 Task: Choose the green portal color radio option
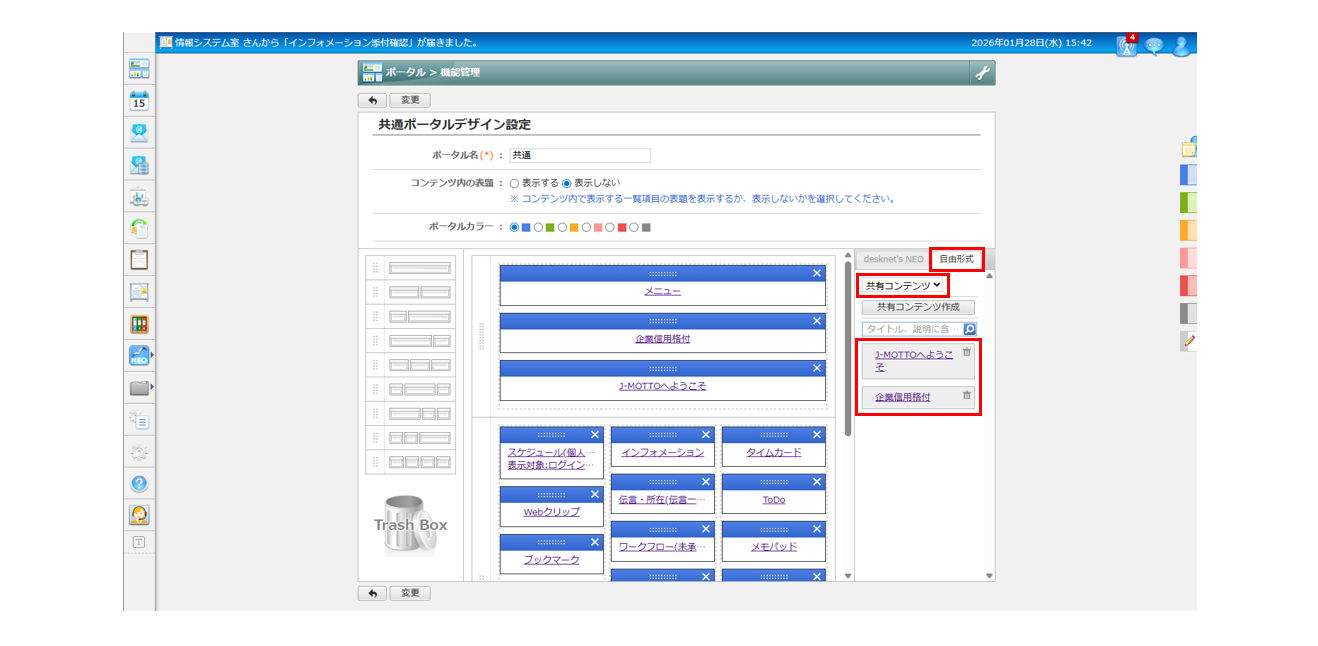coord(539,227)
